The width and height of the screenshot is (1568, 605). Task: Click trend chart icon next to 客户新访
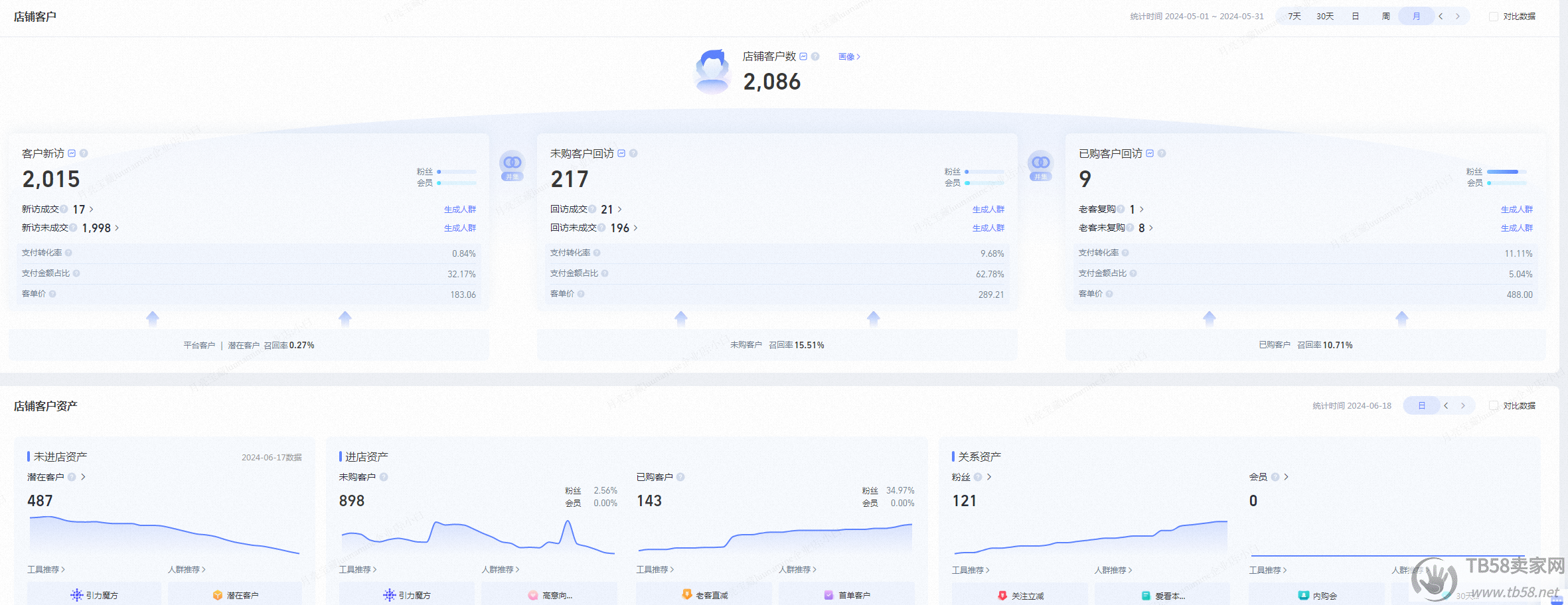point(72,153)
